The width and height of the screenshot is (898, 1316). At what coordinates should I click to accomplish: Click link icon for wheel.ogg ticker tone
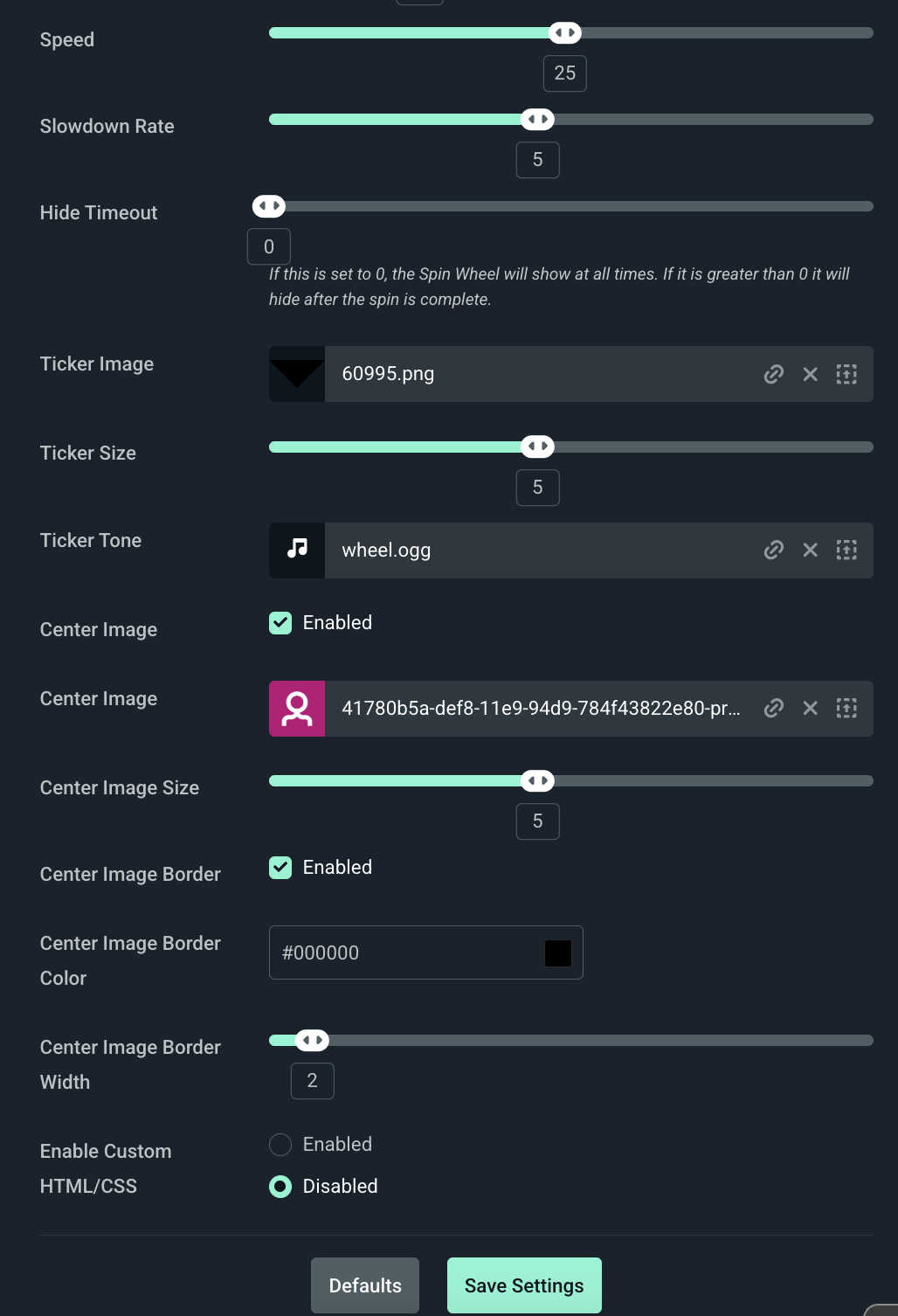coord(773,550)
